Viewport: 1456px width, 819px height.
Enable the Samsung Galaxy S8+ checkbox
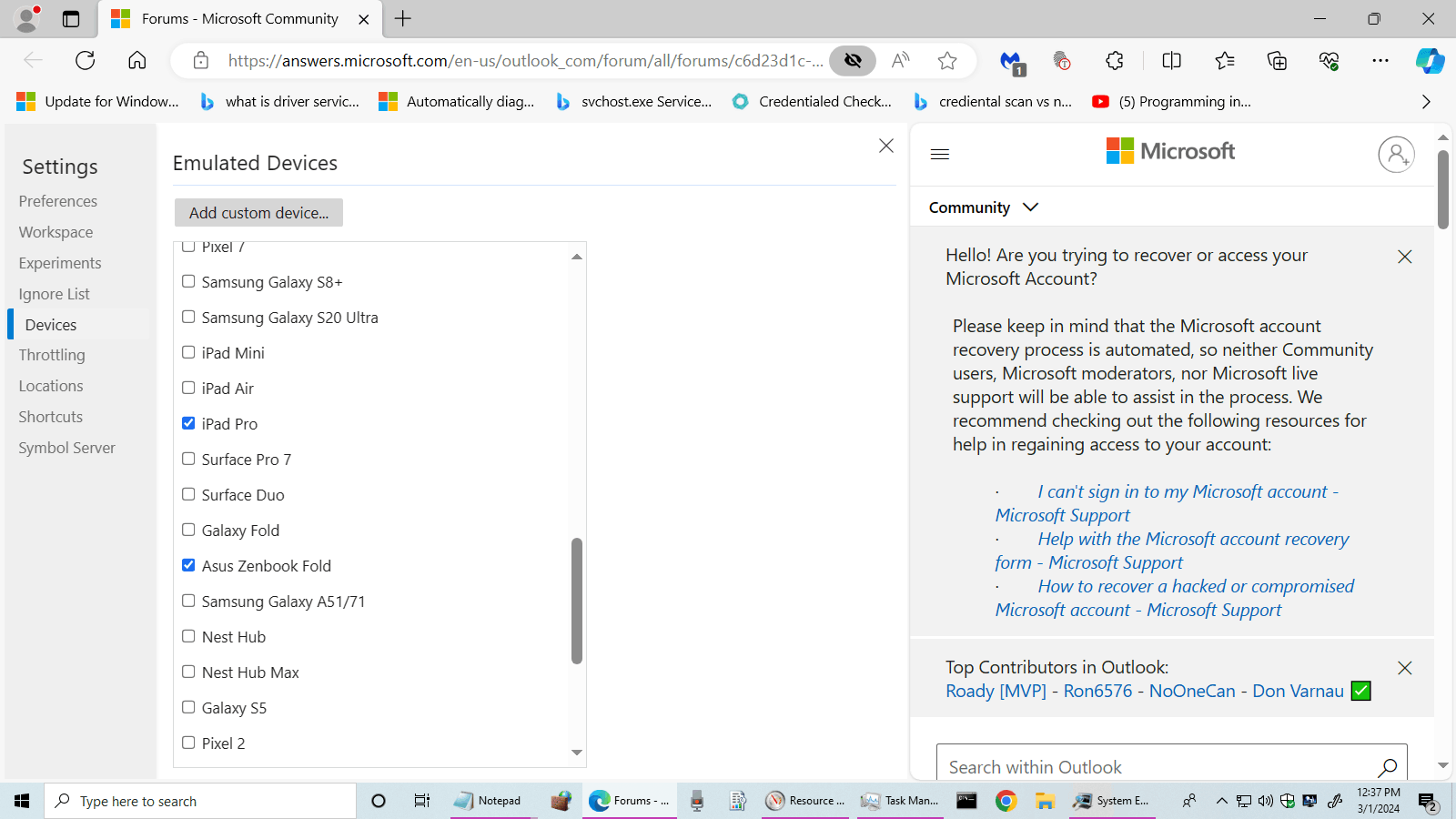[188, 281]
